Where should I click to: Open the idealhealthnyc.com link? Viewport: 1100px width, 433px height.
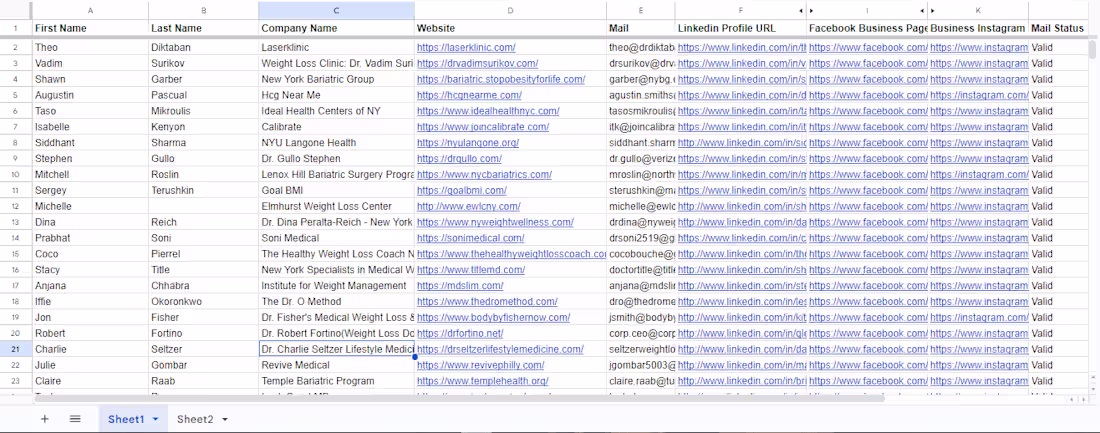click(488, 111)
